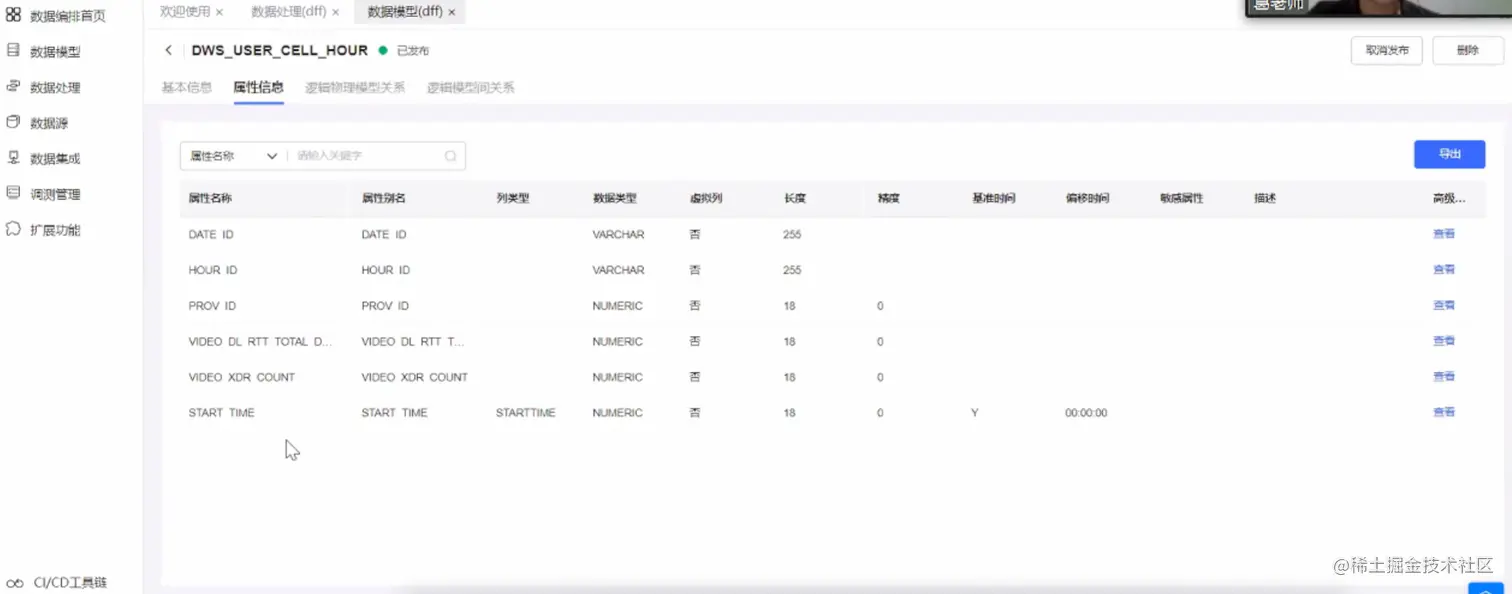Open 数据处理 in the sidebar

[55, 87]
